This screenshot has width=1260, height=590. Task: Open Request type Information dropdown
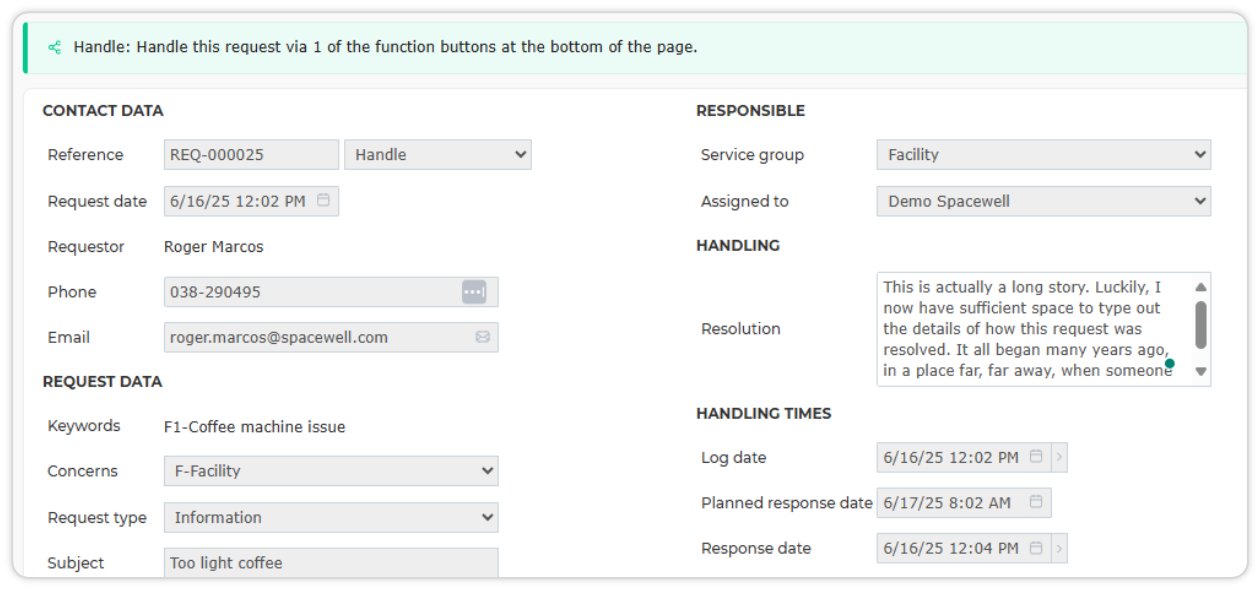[331, 518]
